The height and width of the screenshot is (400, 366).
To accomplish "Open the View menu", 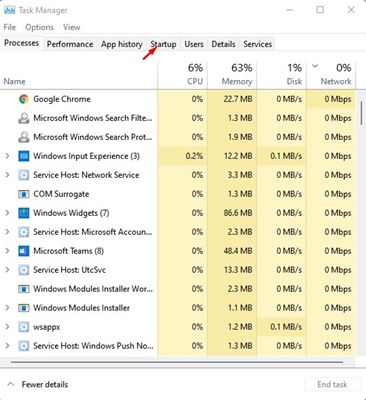I will click(71, 27).
